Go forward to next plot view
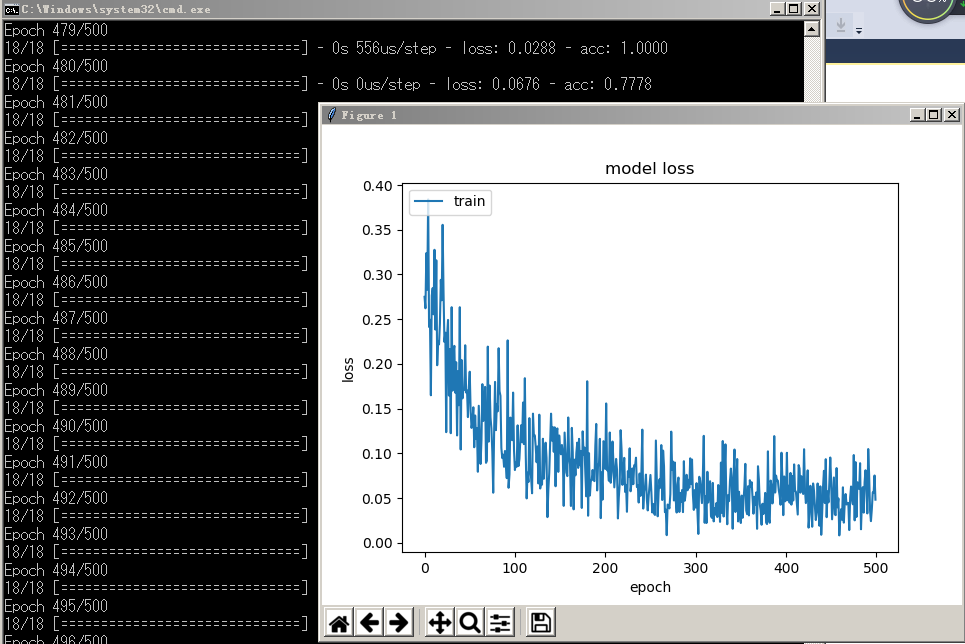 pyautogui.click(x=399, y=623)
